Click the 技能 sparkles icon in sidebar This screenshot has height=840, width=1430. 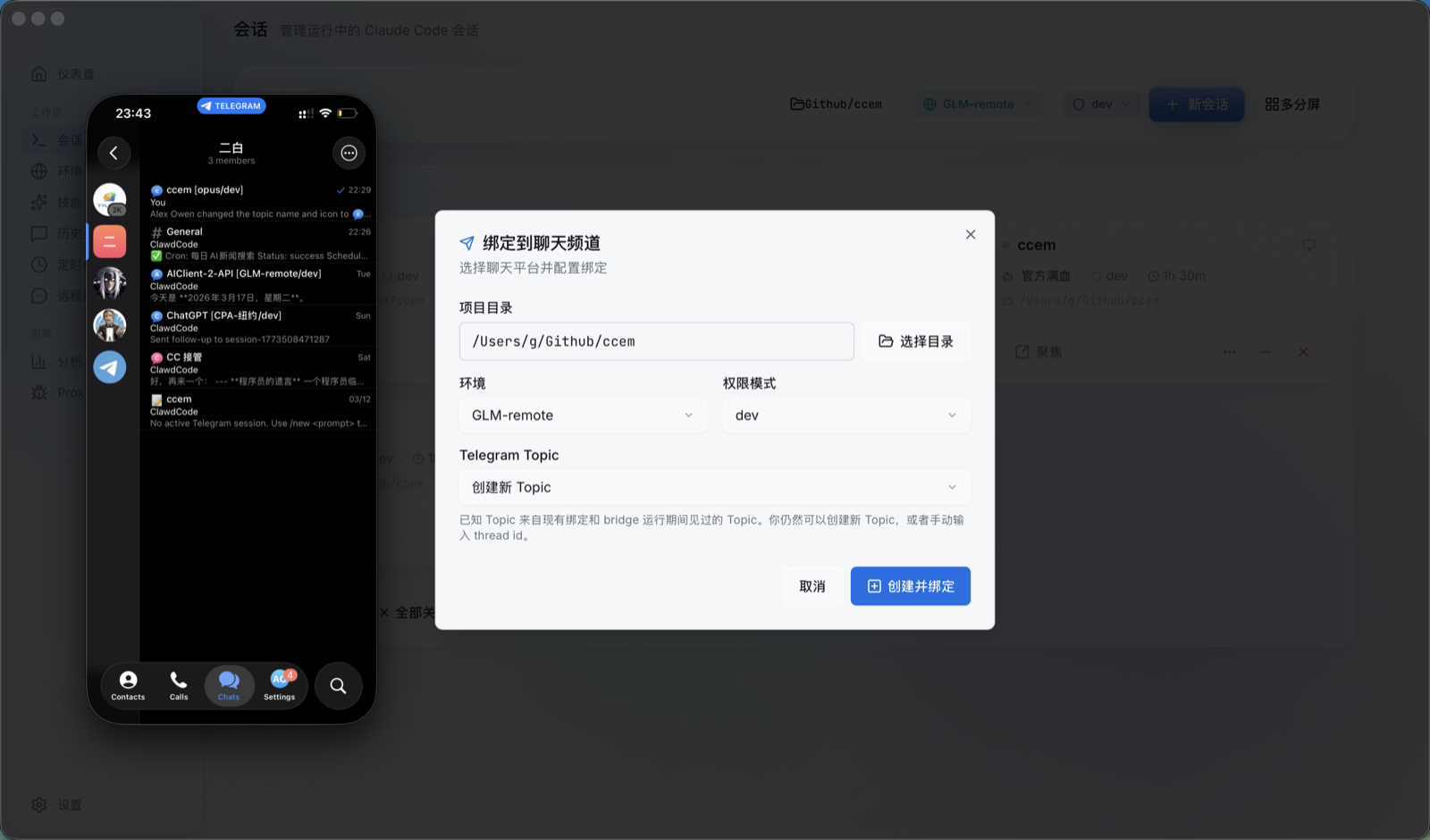[39, 202]
